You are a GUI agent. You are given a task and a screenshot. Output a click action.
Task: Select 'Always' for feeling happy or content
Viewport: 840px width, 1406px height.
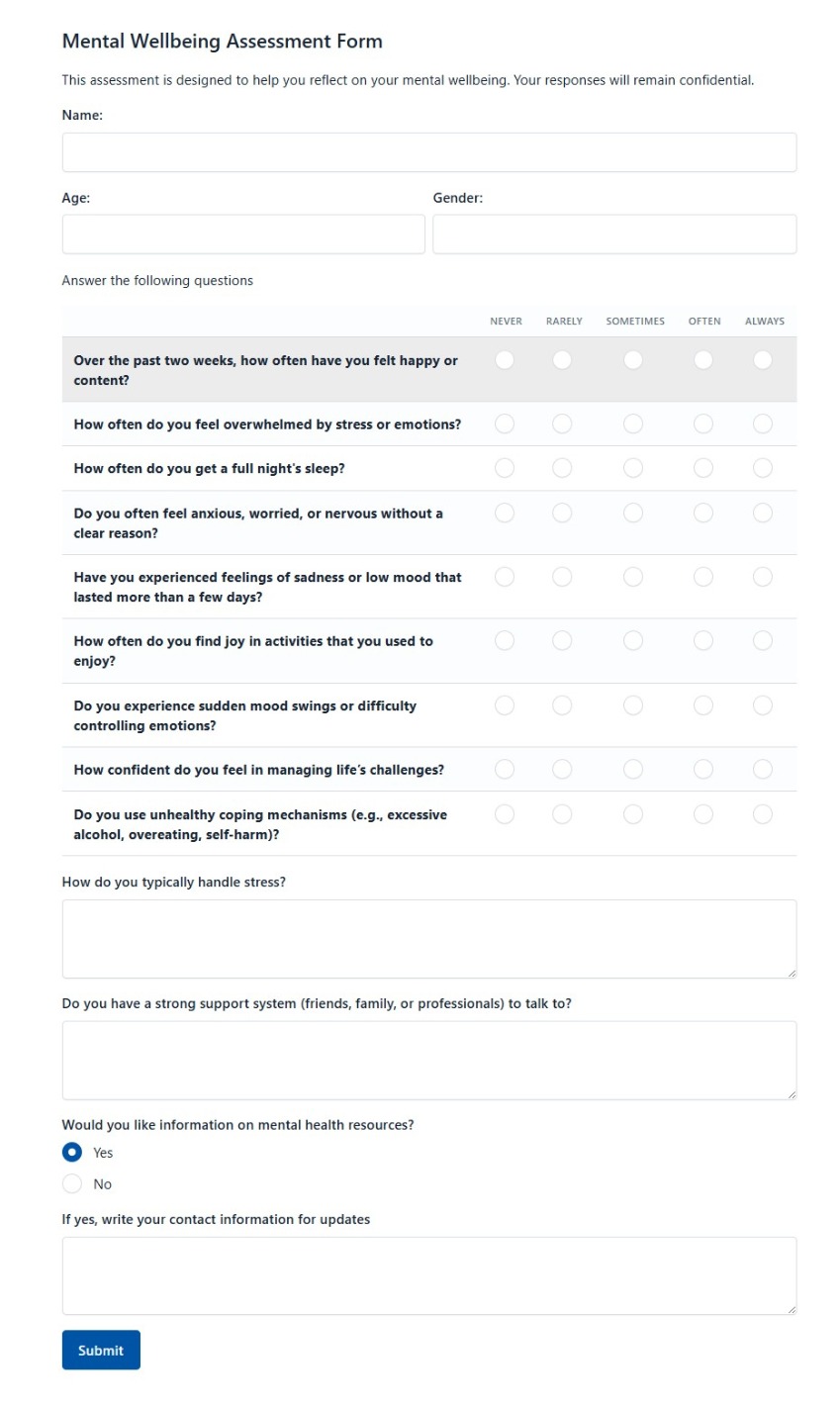point(763,360)
